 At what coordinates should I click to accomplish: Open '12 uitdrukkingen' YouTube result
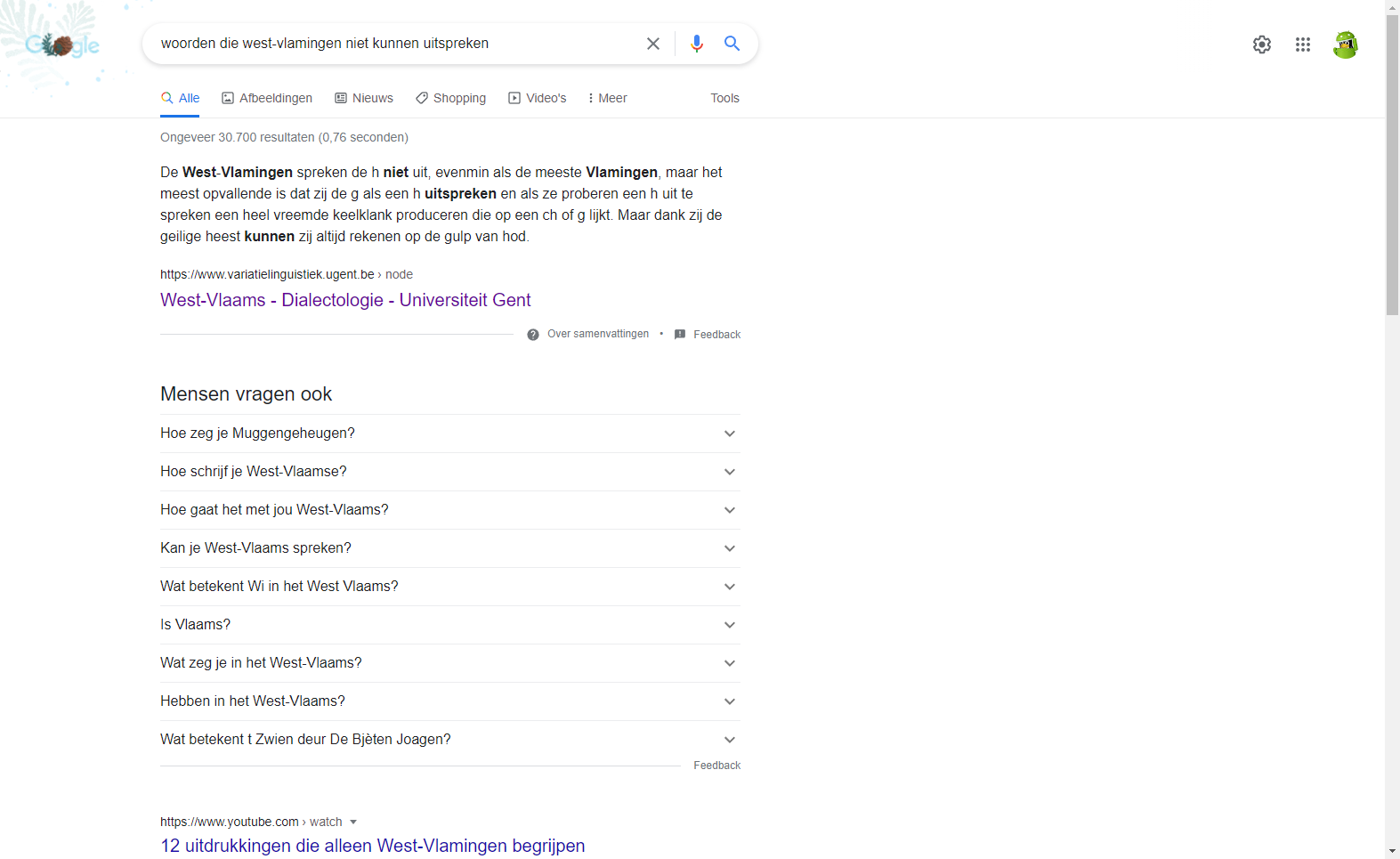click(372, 846)
